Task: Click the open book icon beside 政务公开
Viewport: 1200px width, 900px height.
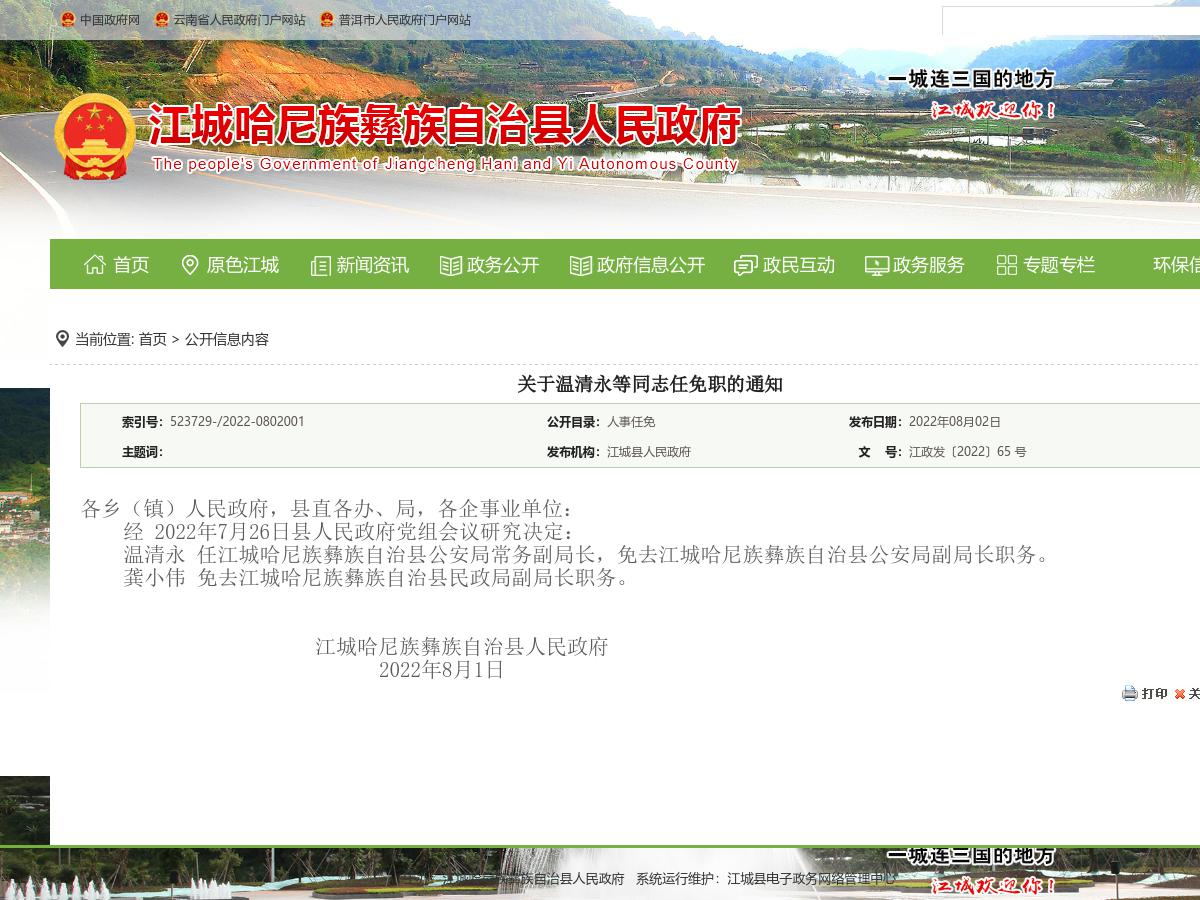Action: coord(451,265)
